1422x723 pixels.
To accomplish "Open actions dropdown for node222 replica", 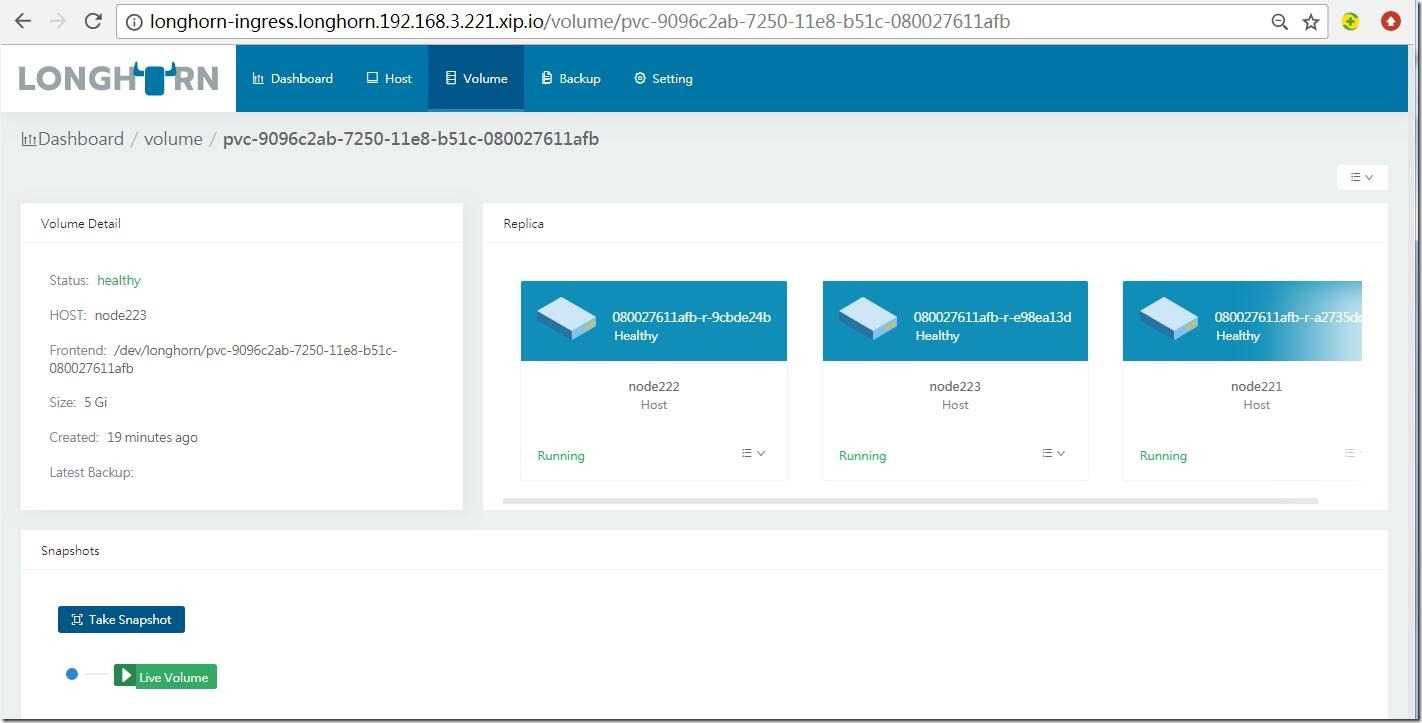I will (x=753, y=453).
